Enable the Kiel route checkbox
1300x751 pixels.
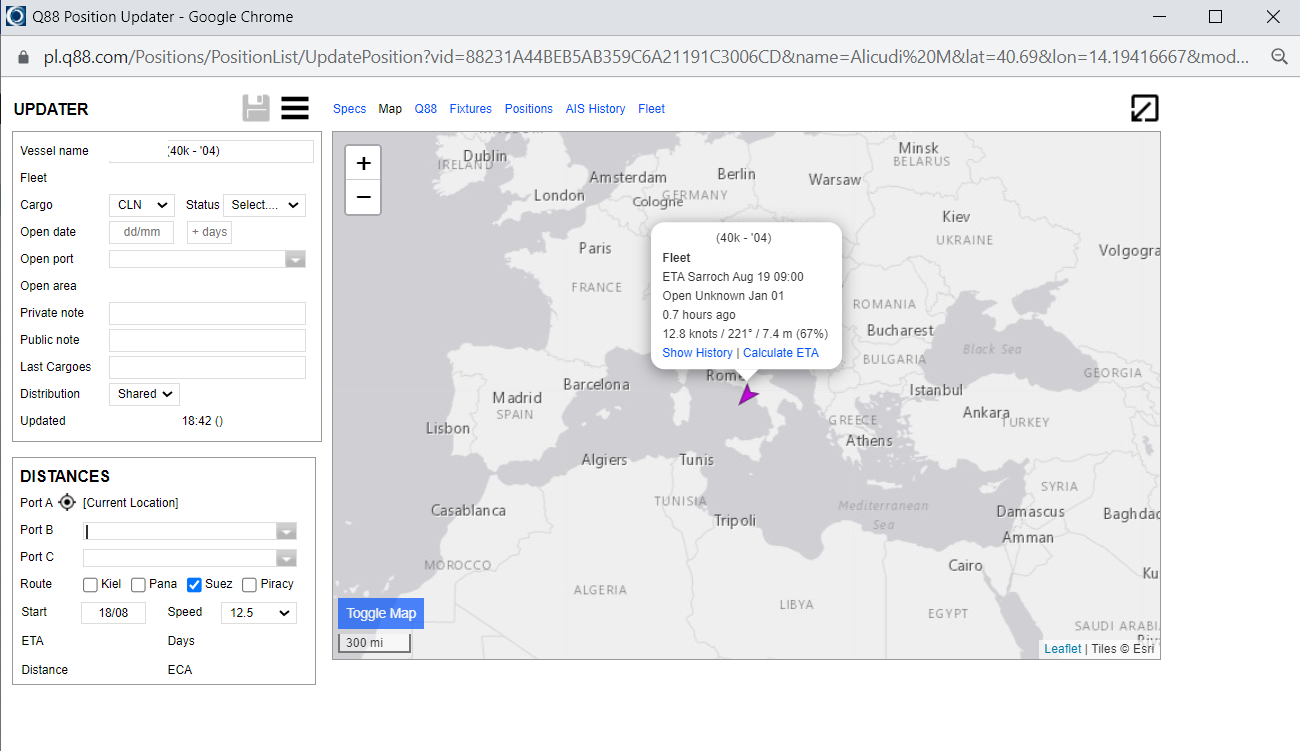pos(90,585)
